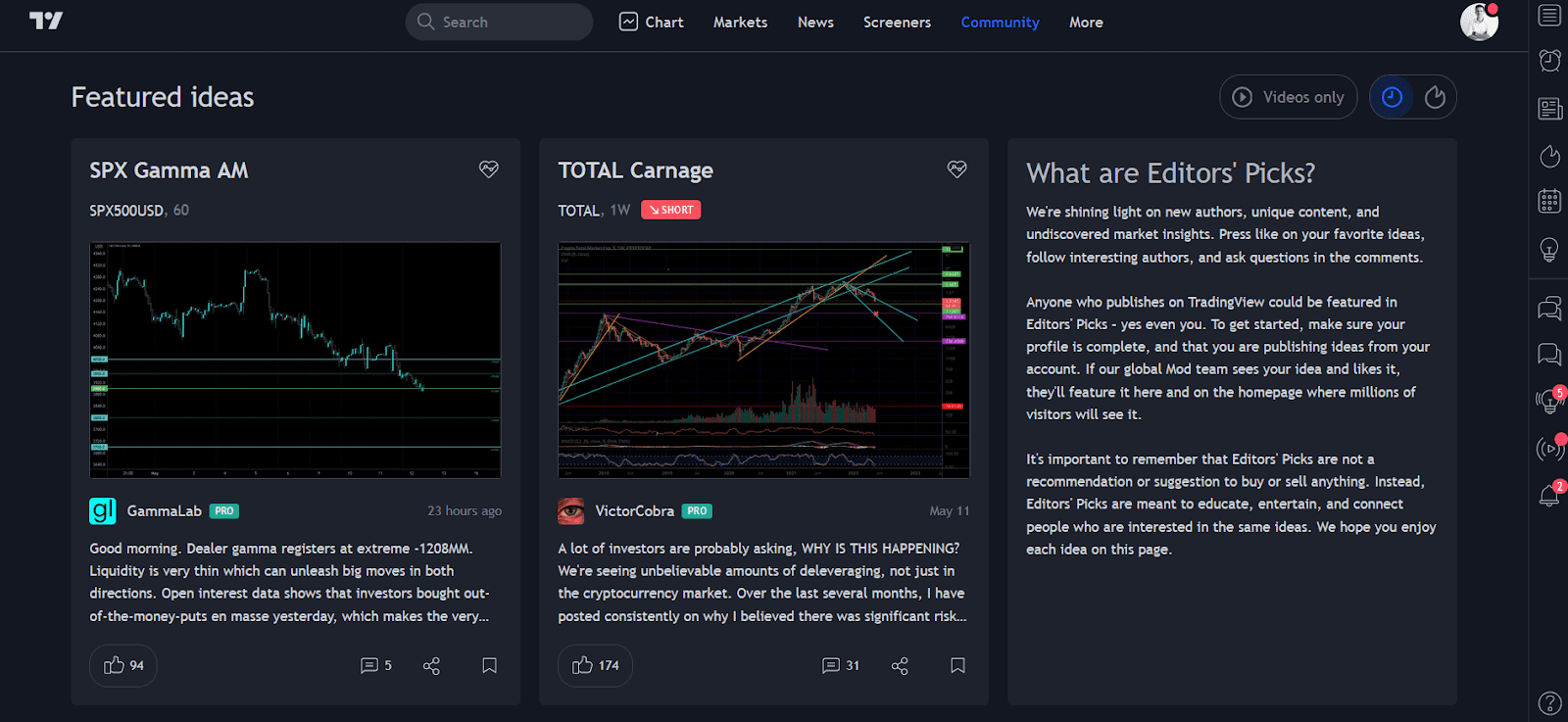This screenshot has height=722, width=1568.
Task: Click the '23 hours ago' timestamp
Action: (465, 510)
